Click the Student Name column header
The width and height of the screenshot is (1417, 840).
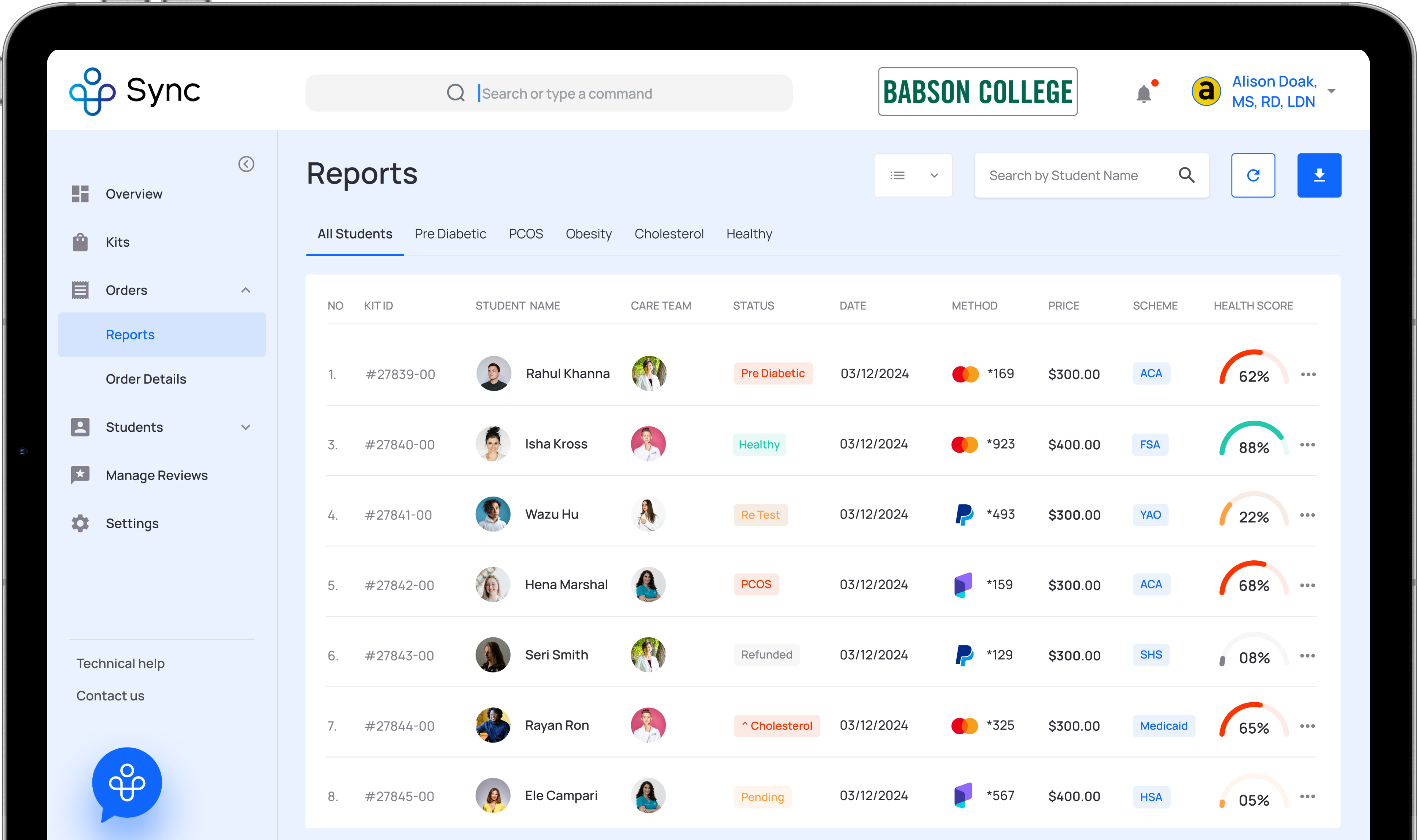[x=518, y=306]
